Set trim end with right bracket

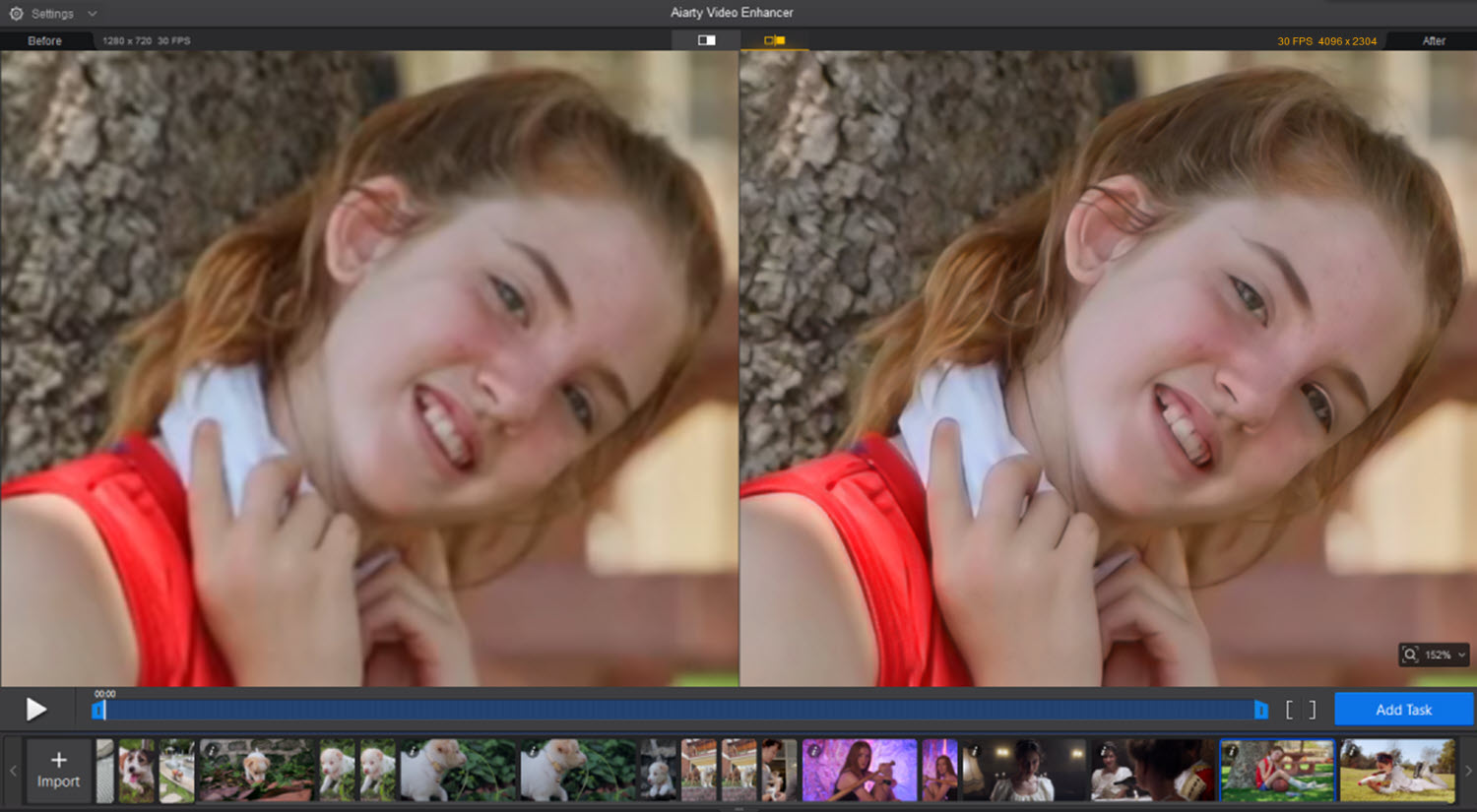[1313, 710]
